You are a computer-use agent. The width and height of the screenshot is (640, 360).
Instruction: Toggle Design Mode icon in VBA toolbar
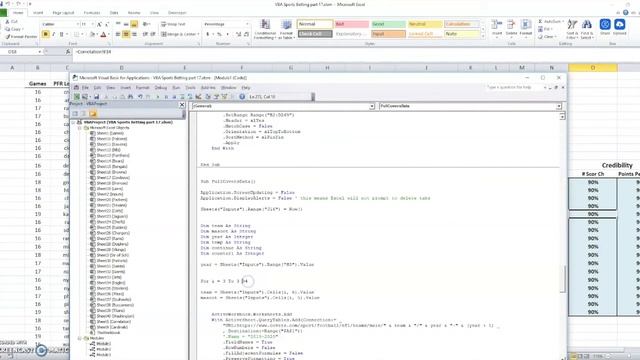pos(182,97)
